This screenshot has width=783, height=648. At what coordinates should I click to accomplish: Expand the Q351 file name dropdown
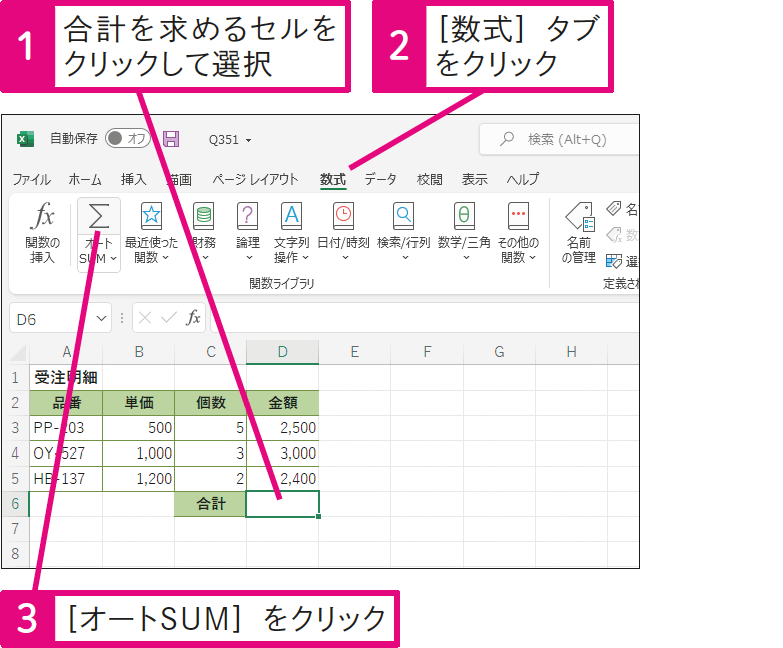coord(248,140)
